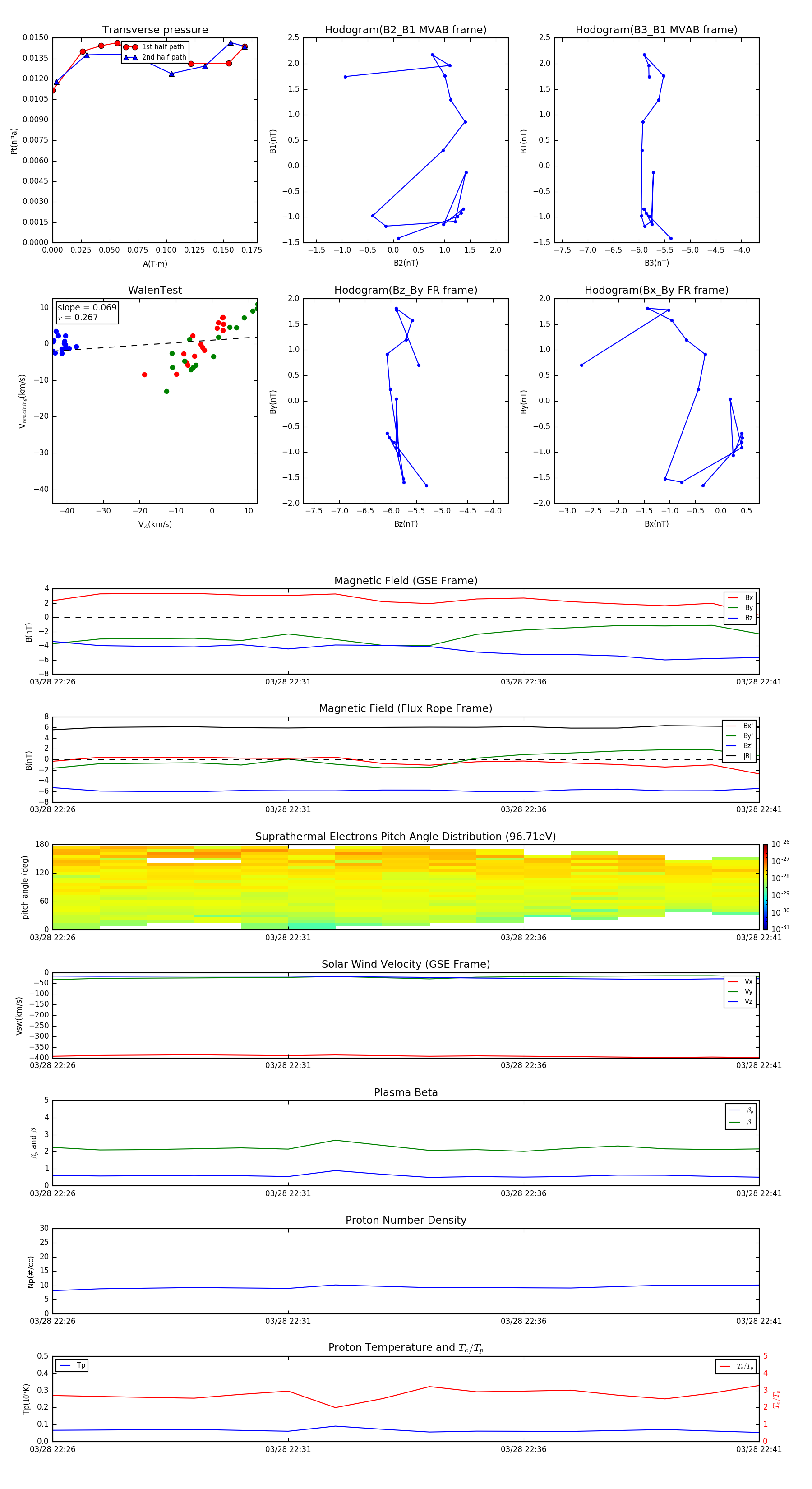Click the '2nd half path' legend entry
The height and width of the screenshot is (1489, 812).
pyautogui.click(x=156, y=57)
